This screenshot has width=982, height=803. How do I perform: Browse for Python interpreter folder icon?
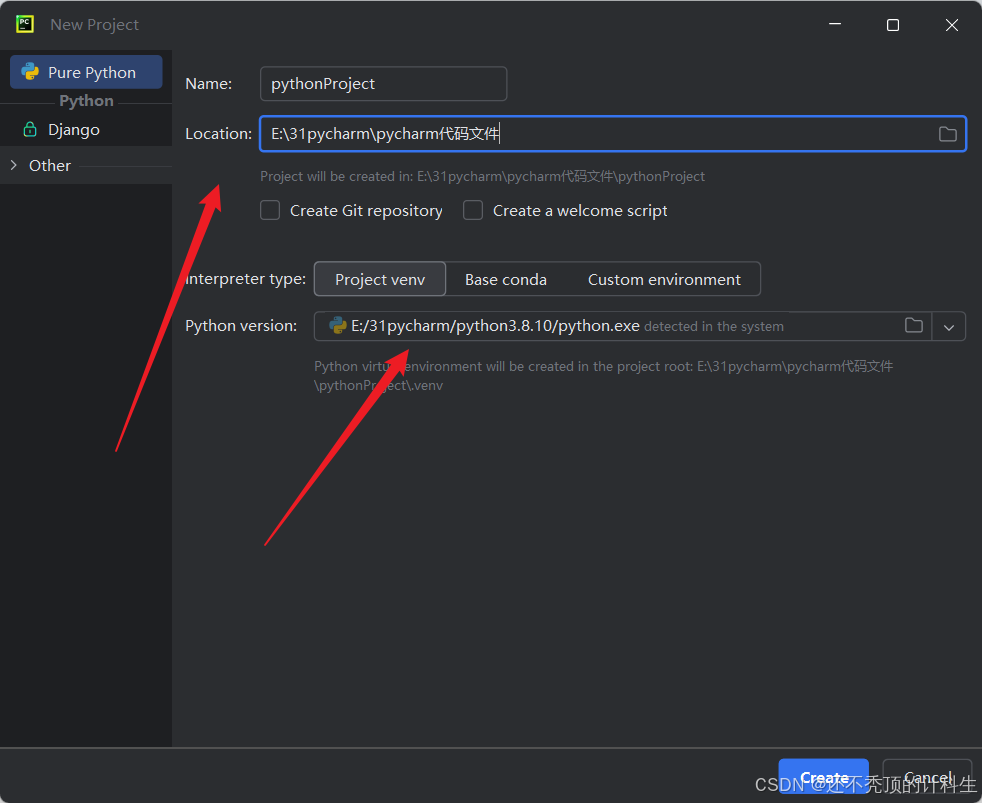coord(913,326)
